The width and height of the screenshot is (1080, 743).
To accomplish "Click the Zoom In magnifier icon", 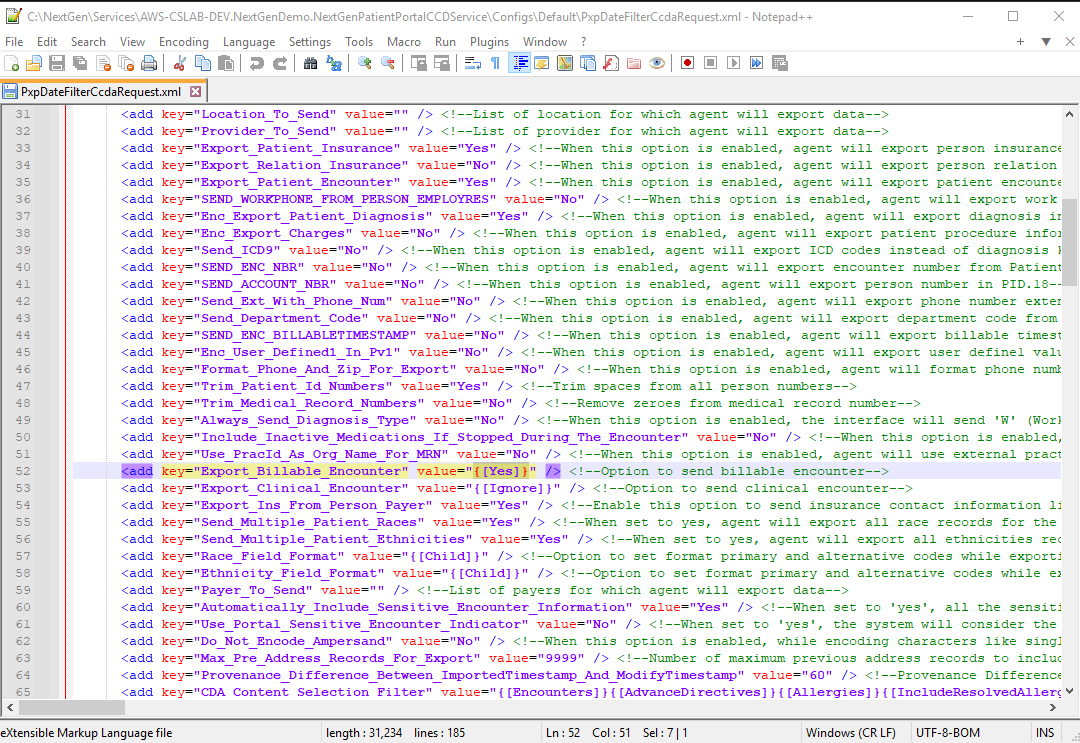I will point(364,63).
